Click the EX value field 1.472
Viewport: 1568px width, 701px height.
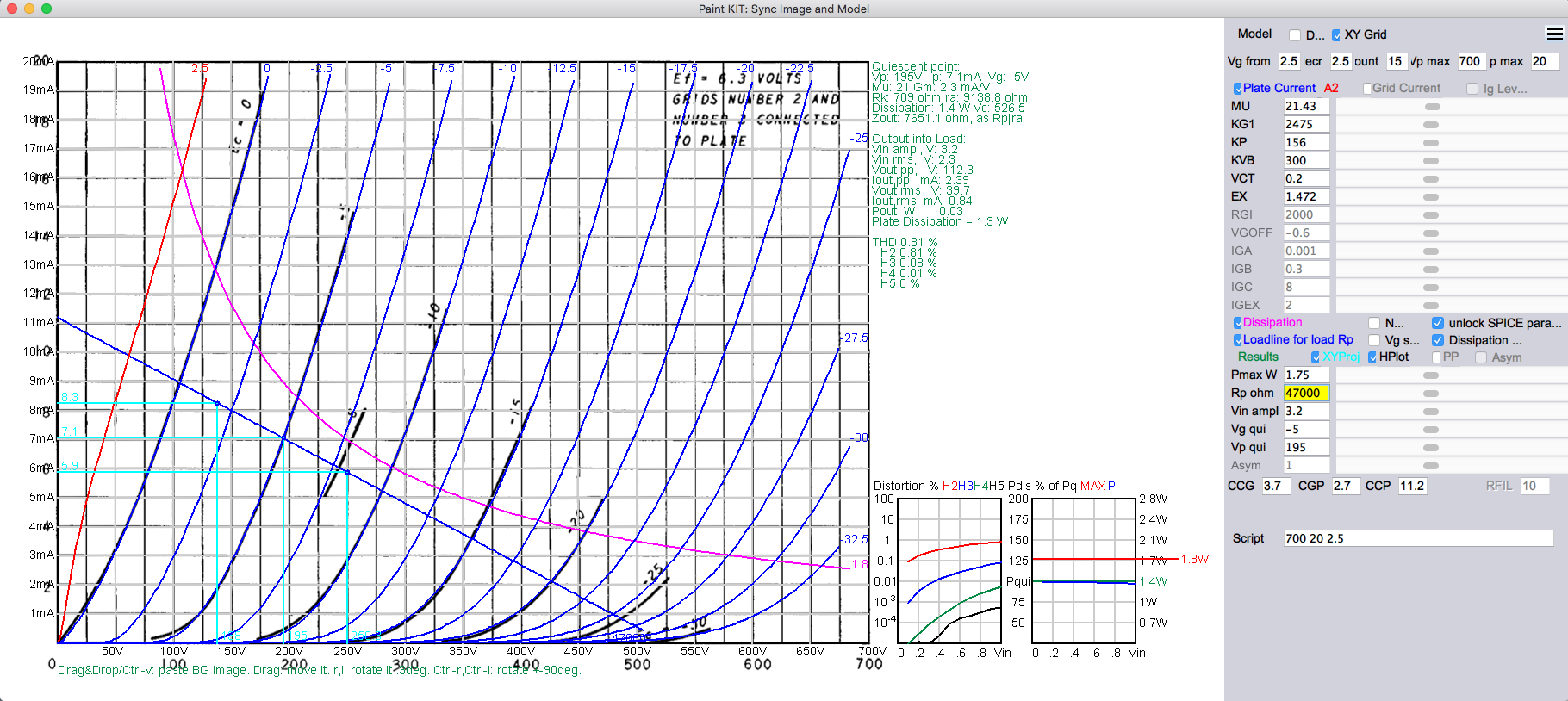tap(1306, 196)
